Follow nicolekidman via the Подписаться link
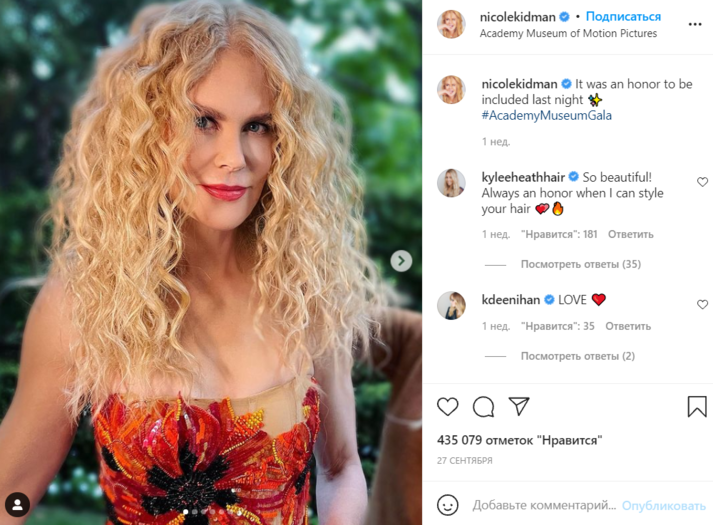 pyautogui.click(x=623, y=17)
